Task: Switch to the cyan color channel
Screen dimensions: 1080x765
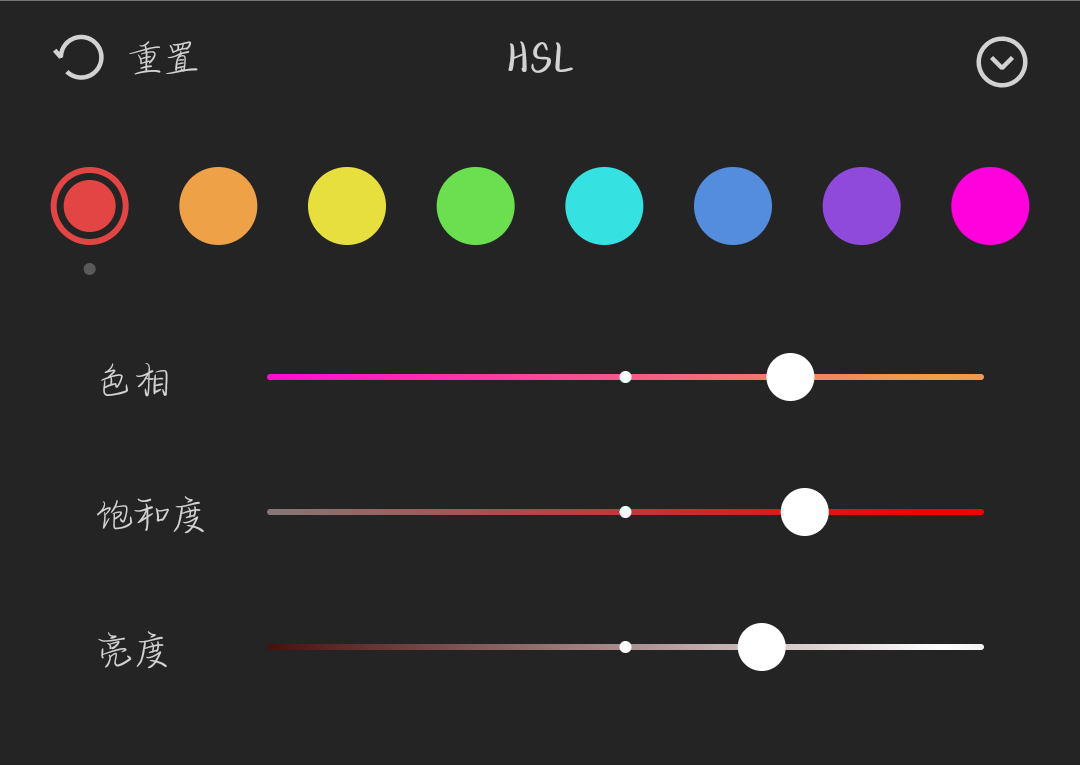Action: [604, 206]
